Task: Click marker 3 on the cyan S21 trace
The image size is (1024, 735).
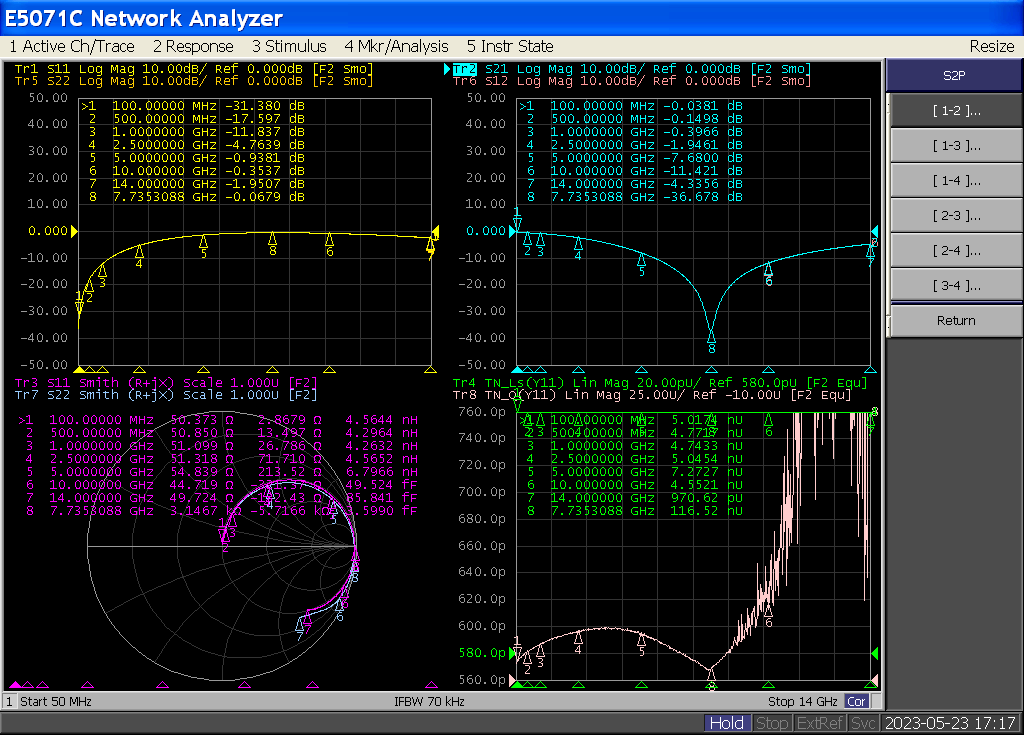Action: click(x=540, y=244)
